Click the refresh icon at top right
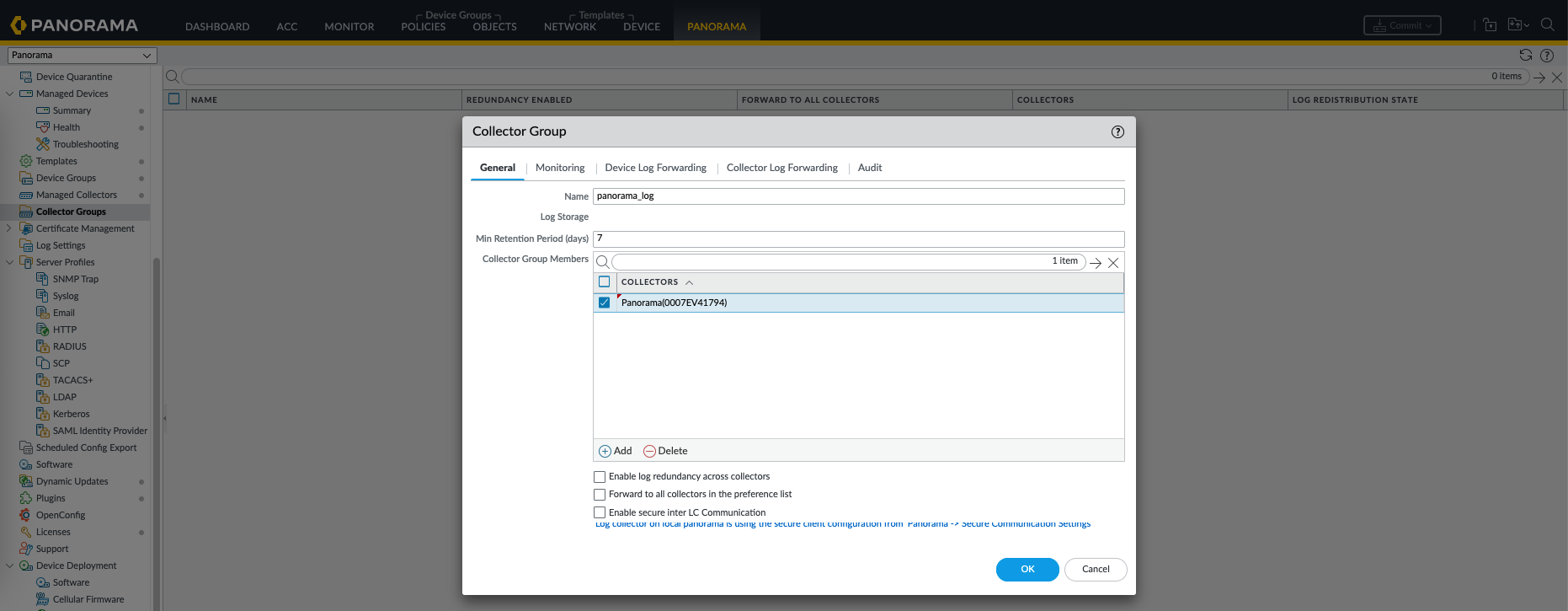Screen dimensions: 1568x611 click(x=1525, y=55)
